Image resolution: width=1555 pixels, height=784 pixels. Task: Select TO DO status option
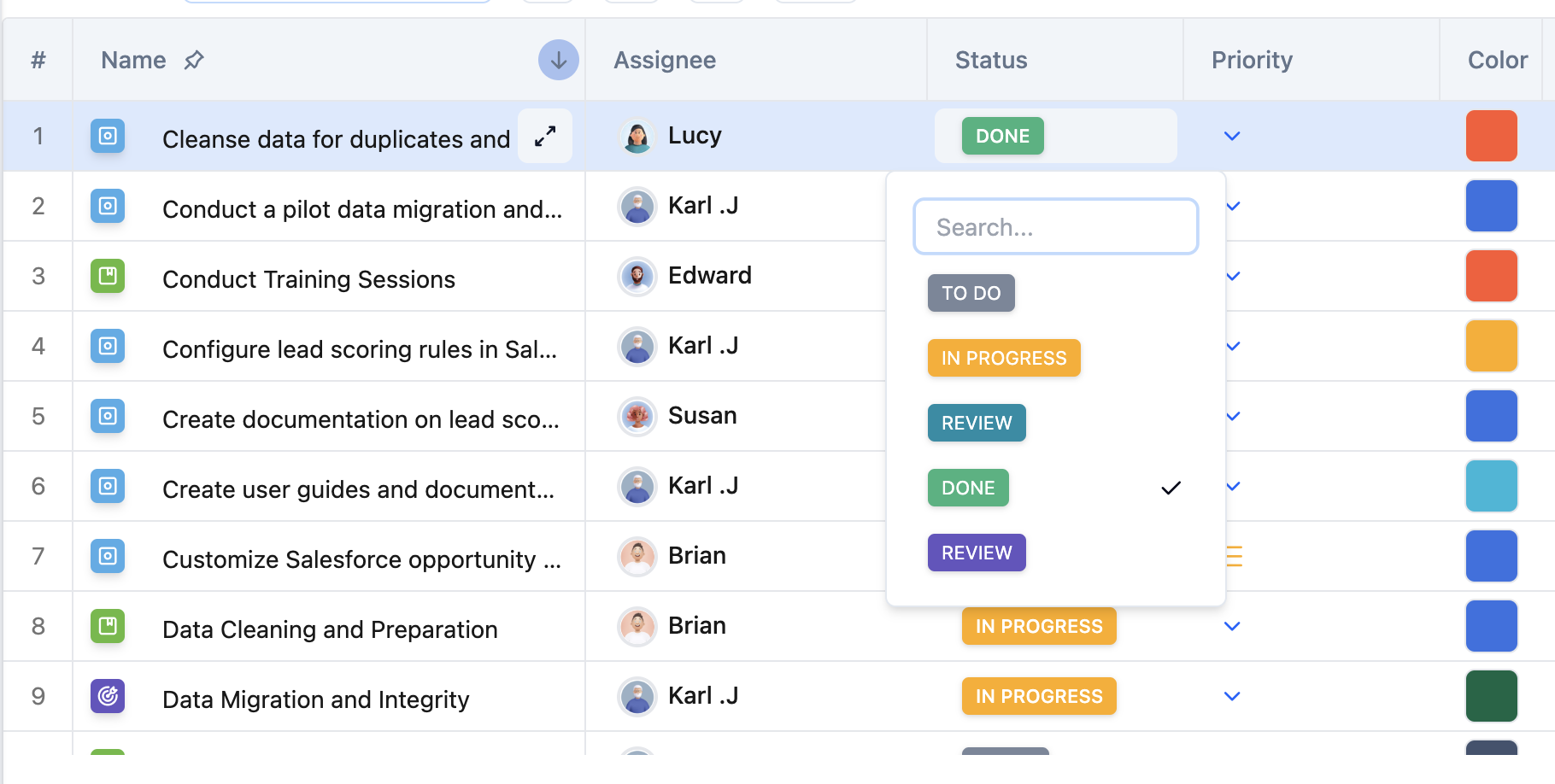point(971,293)
